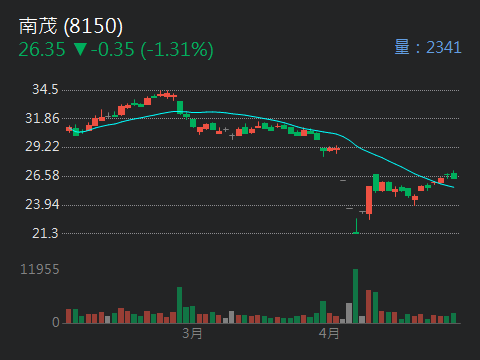This screenshot has width=480, height=360.
Task: Click the last green candlestick at the chart's end
Action: (454, 175)
